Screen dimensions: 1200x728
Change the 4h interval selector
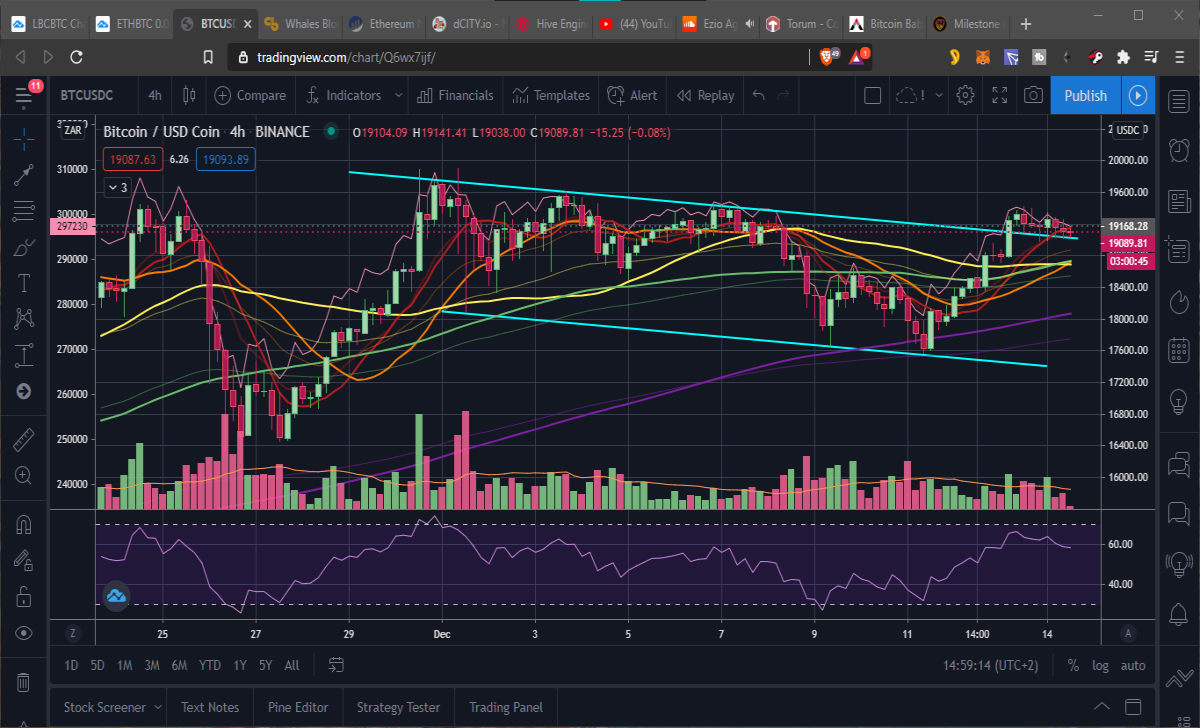(x=155, y=95)
